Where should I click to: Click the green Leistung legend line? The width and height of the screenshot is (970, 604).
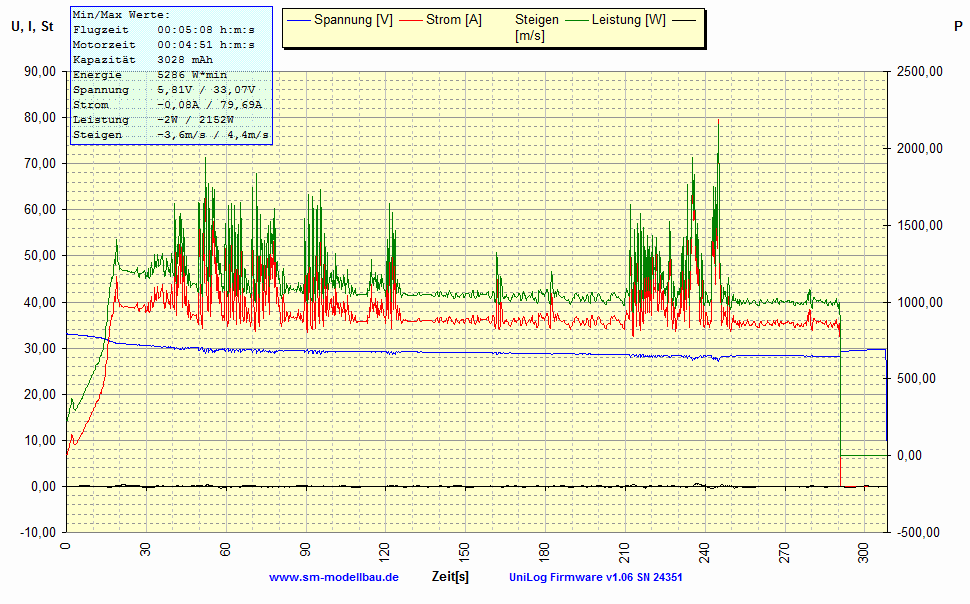click(x=577, y=20)
